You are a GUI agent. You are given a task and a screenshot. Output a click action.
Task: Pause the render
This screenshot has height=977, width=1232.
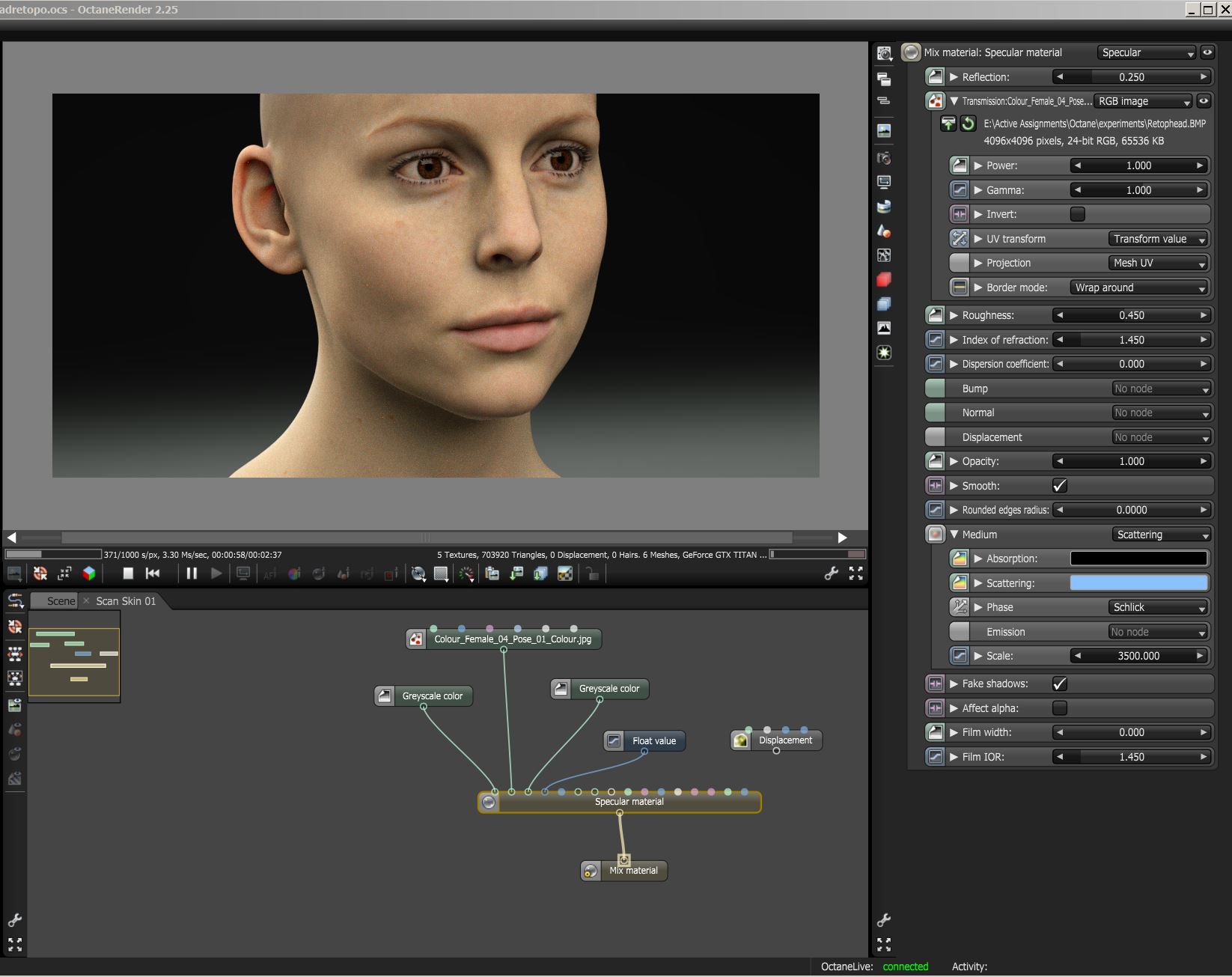(192, 573)
